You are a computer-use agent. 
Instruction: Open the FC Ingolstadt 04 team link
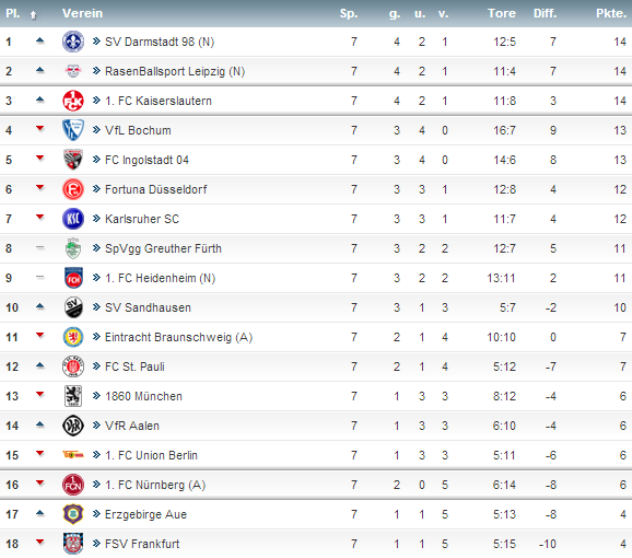146,160
